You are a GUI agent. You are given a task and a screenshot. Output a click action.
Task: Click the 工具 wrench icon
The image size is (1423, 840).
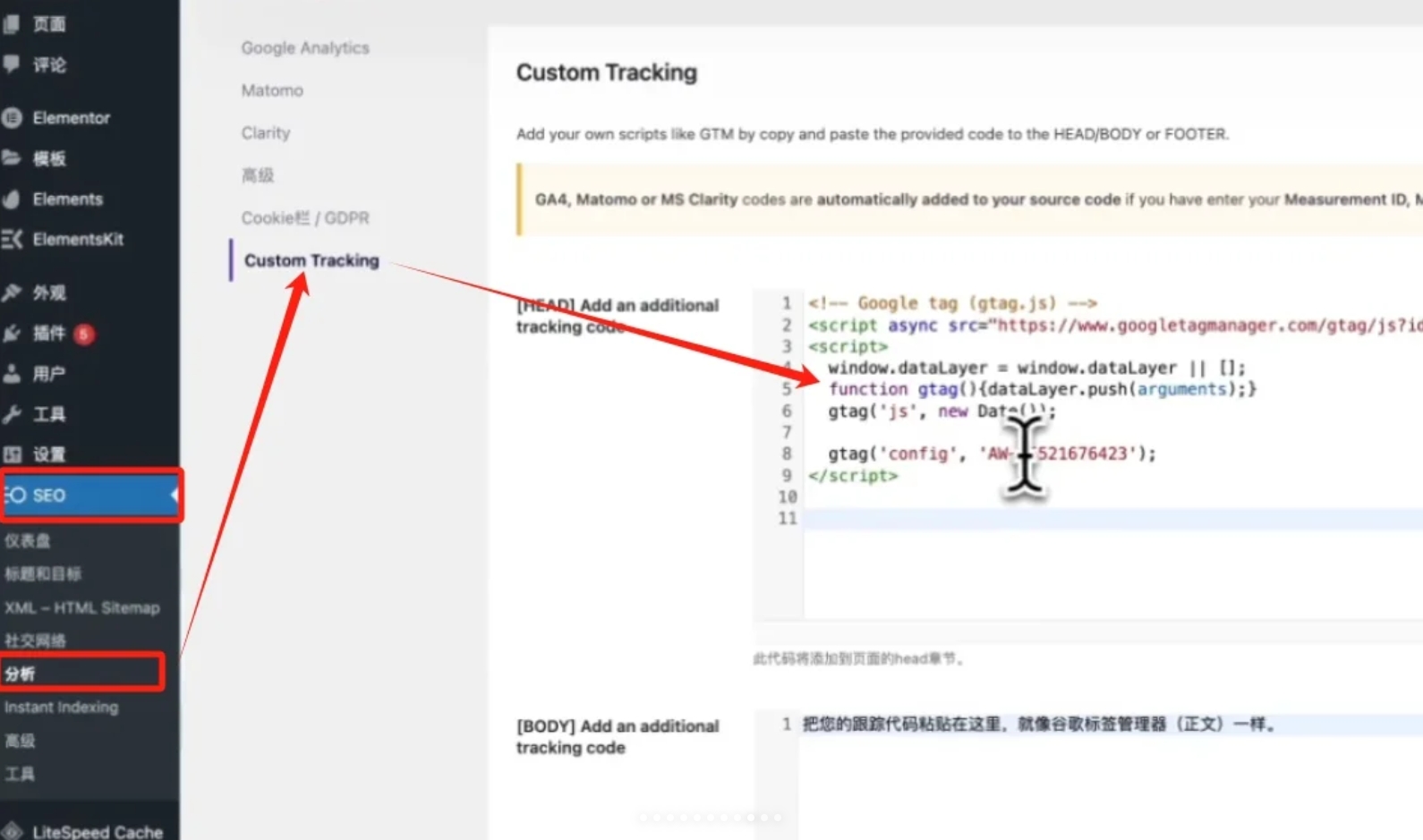coord(12,414)
